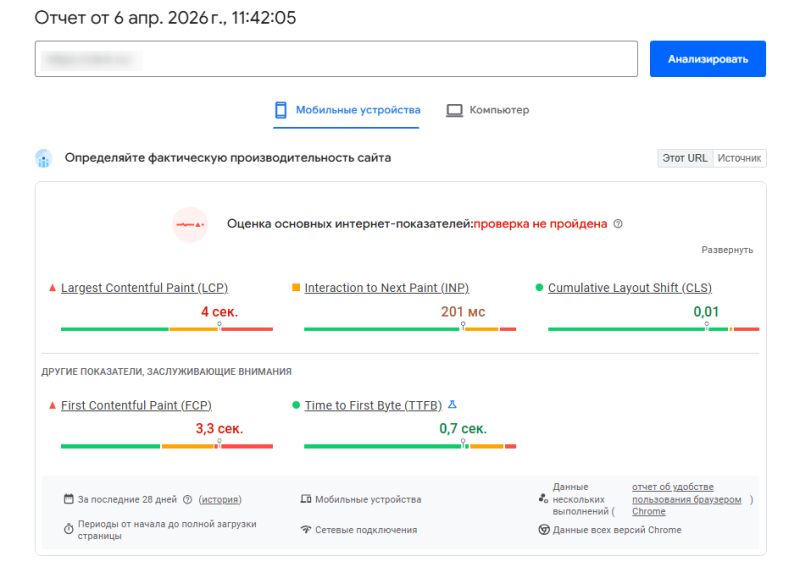
Task: Click the wifi icon by Сетевые подключения
Action: point(306,530)
